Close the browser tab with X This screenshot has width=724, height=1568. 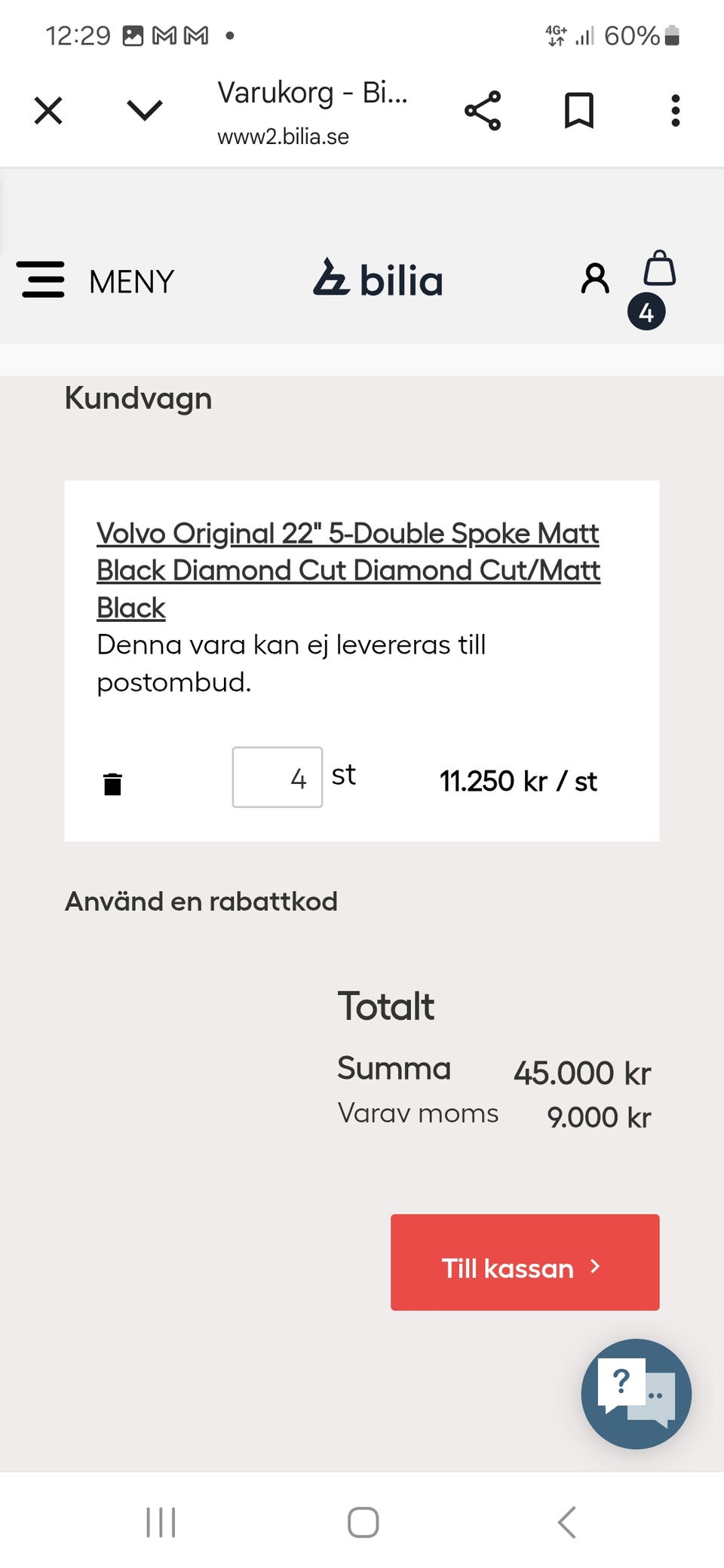(48, 111)
